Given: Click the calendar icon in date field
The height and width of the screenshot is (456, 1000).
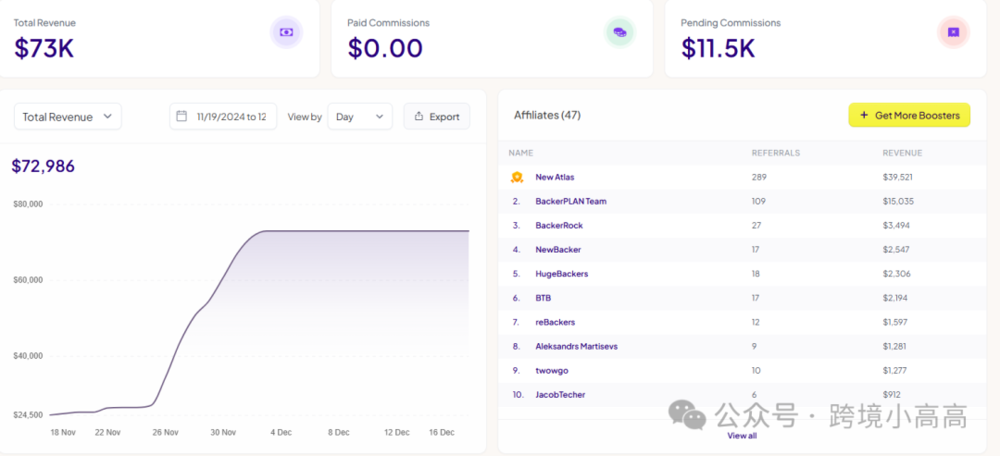Looking at the screenshot, I should pyautogui.click(x=182, y=116).
